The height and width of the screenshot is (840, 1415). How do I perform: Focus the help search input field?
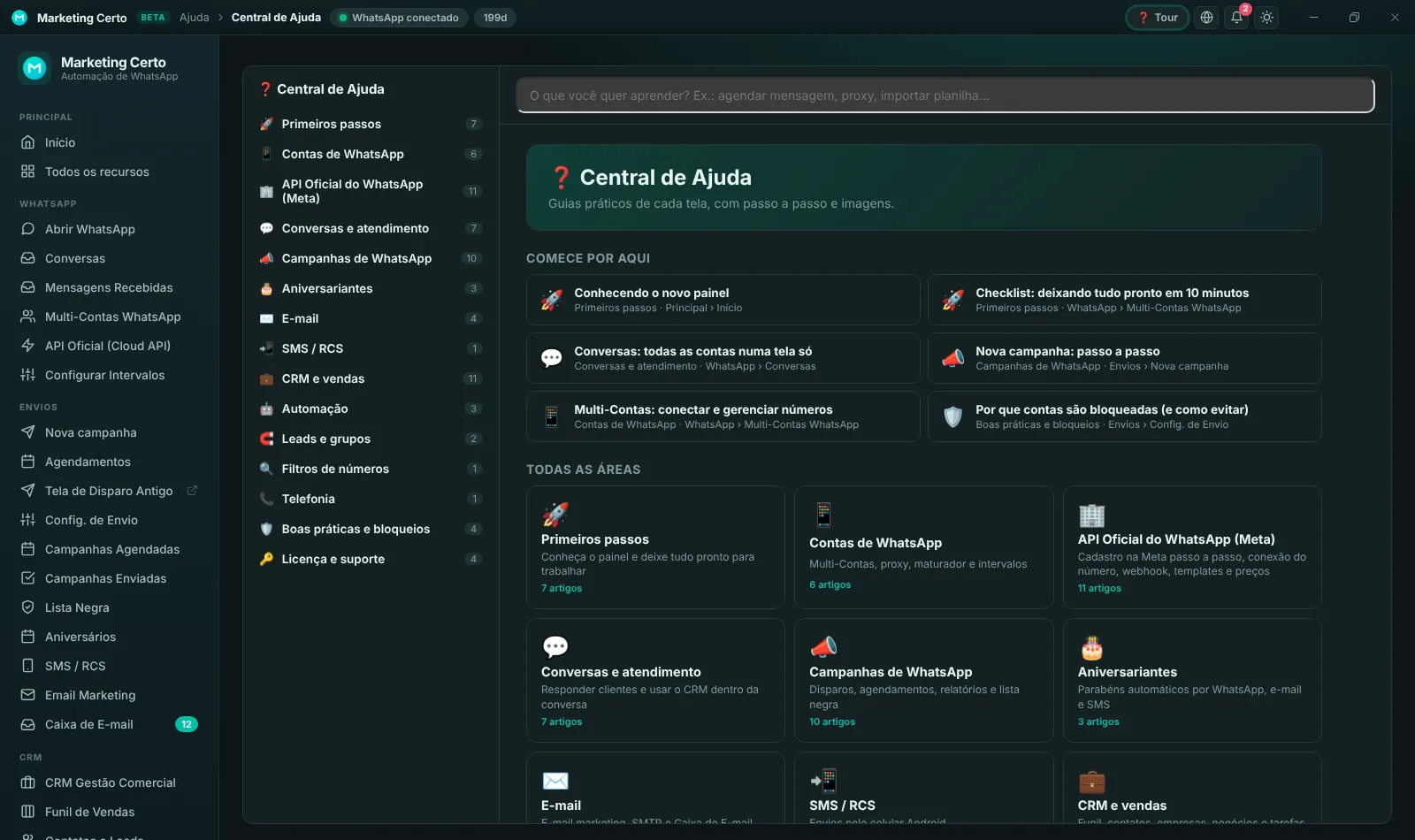coord(945,95)
